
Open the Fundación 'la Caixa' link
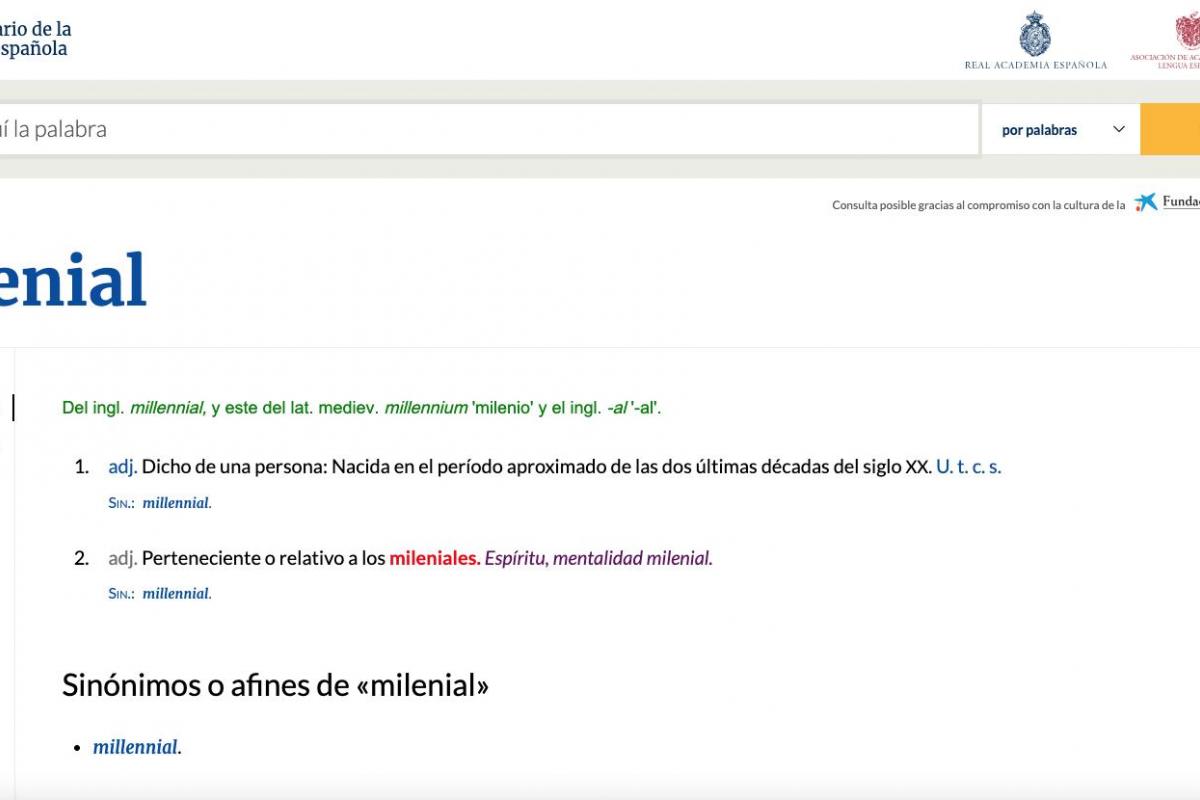(1181, 202)
